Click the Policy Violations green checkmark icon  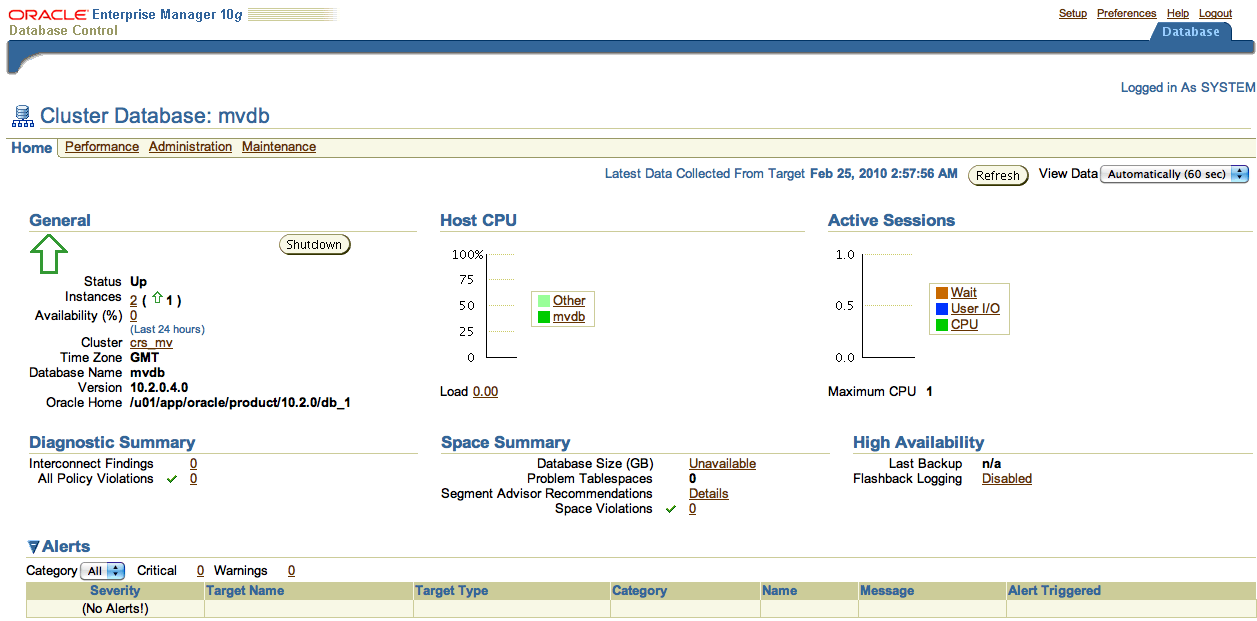pos(172,479)
